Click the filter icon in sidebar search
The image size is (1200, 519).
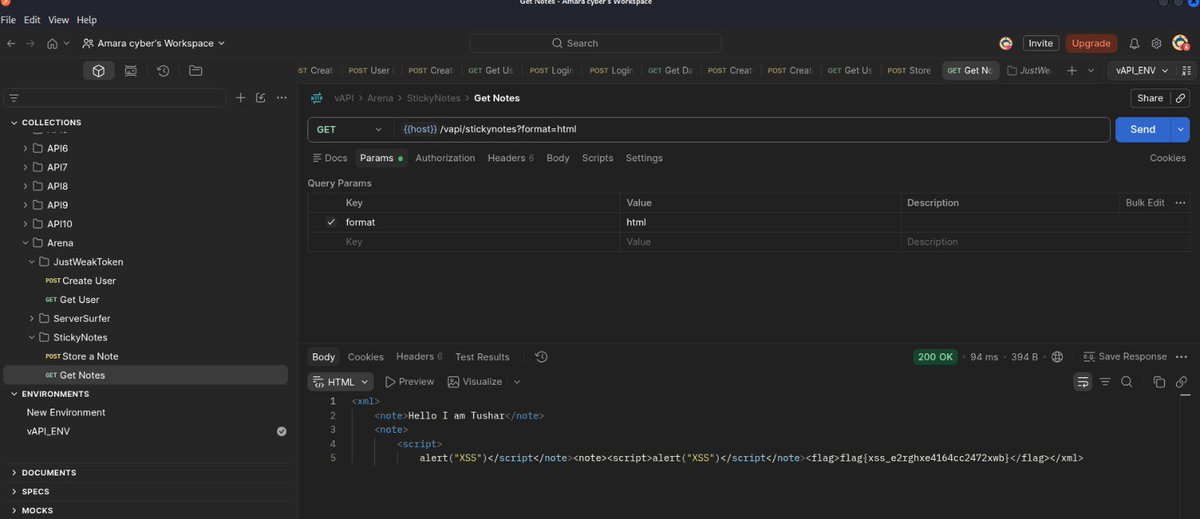[14, 98]
